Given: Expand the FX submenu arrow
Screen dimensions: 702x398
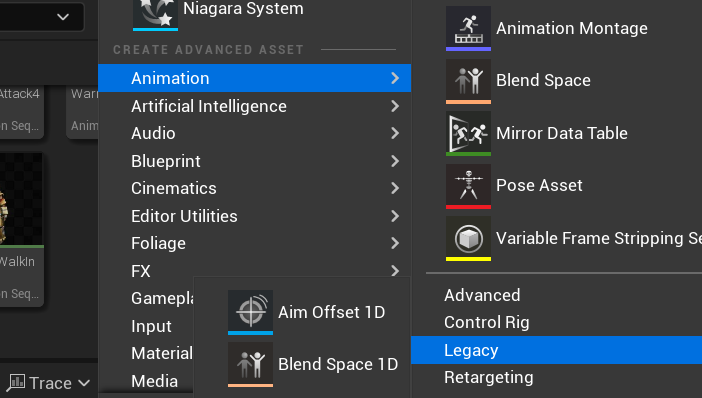Looking at the screenshot, I should (395, 271).
